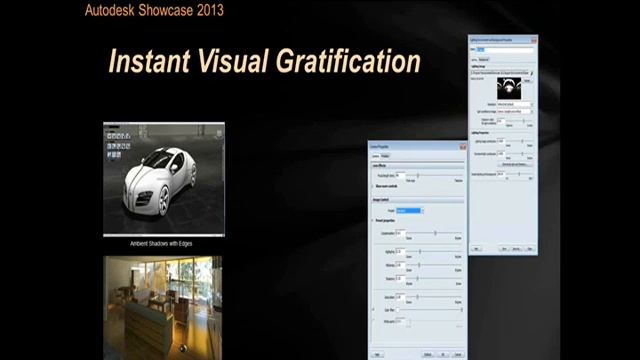Image resolution: width=640 pixels, height=360 pixels.
Task: Click the button beside the lighting preview
Action: pyautogui.click(x=527, y=80)
